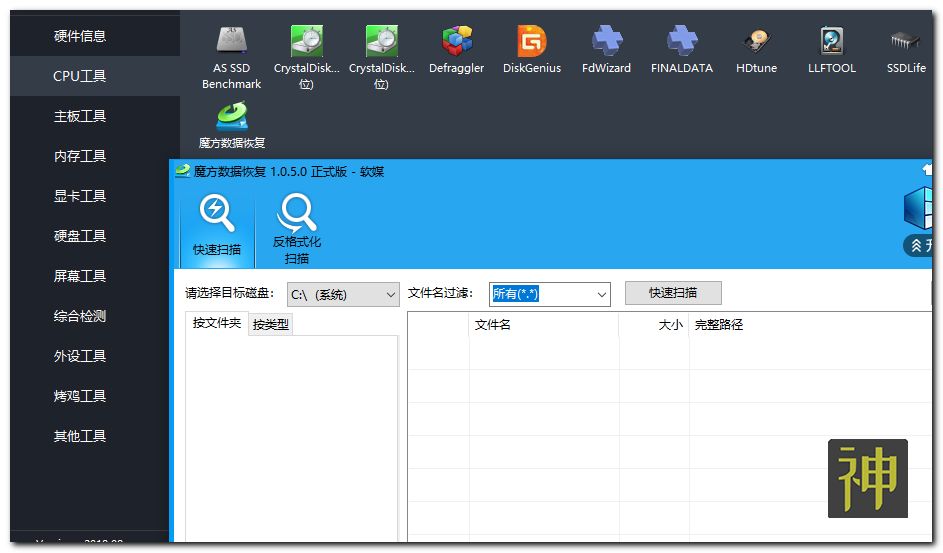Select 反格式化扫描 mode in toolbar
This screenshot has width=943, height=553.
(x=296, y=228)
